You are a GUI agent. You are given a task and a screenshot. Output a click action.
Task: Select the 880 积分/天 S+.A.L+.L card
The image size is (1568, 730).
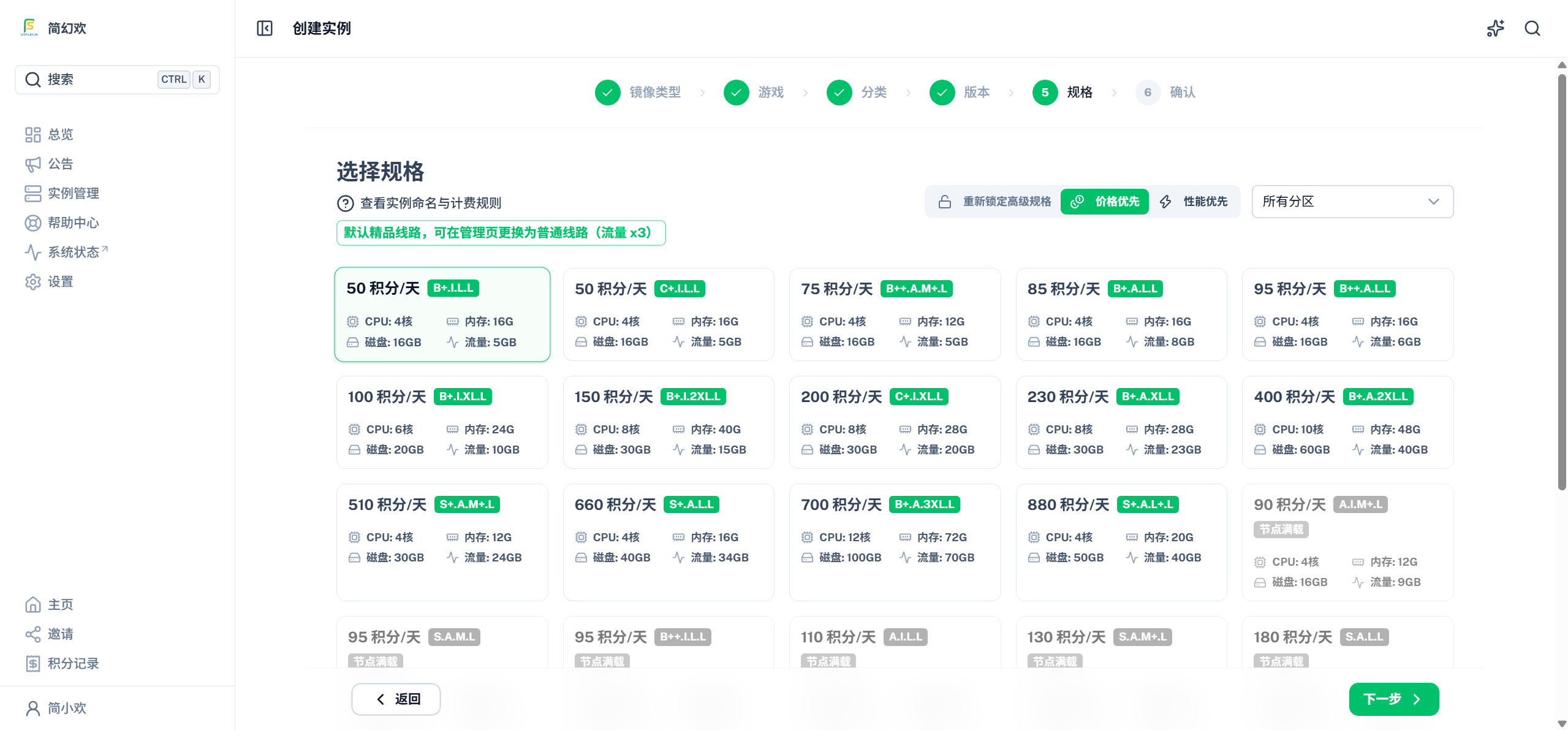pos(1121,542)
